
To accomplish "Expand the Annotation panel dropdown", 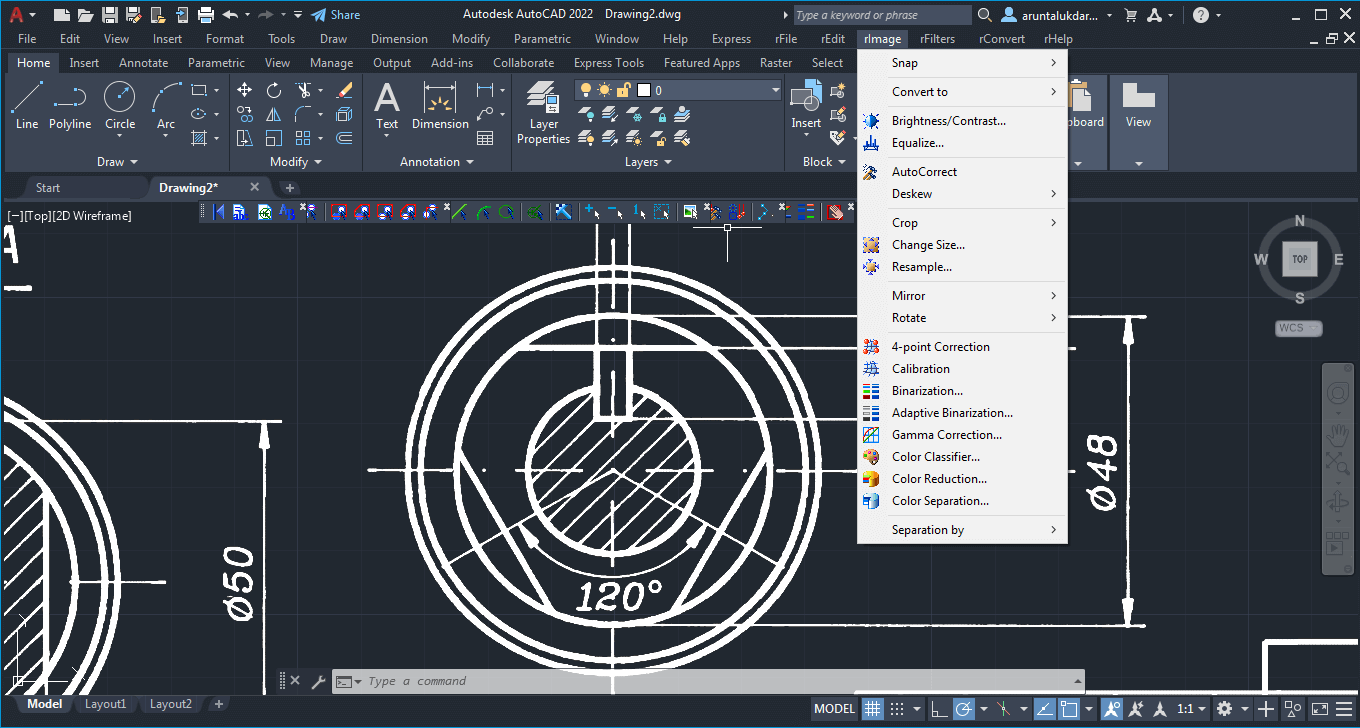I will (x=436, y=162).
